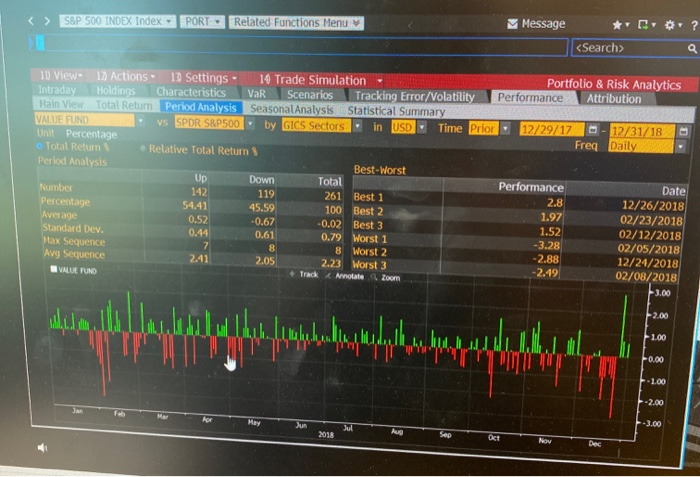
Task: Switch to the VaR tab
Action: 256,94
